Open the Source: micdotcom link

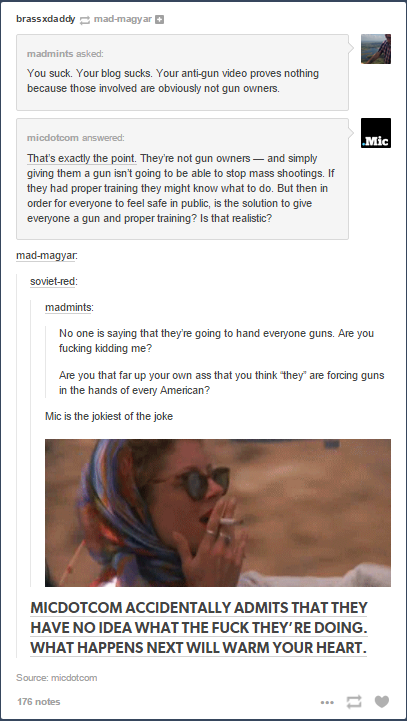pos(57,677)
